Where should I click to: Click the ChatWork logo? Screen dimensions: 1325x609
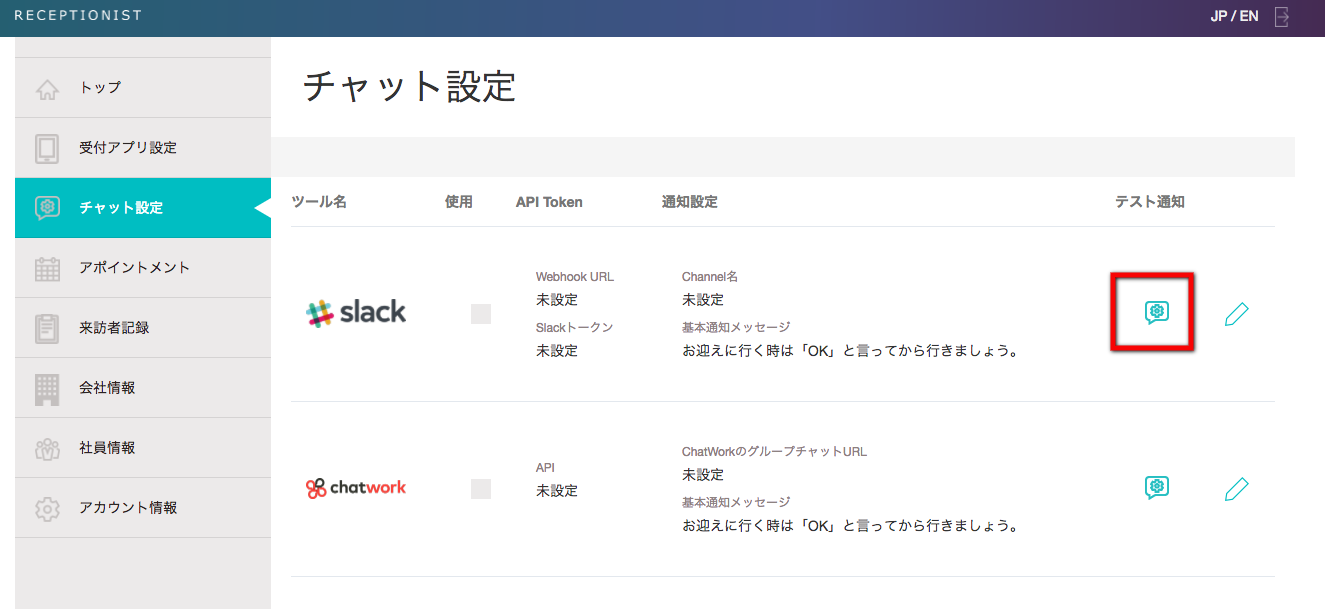pos(356,488)
